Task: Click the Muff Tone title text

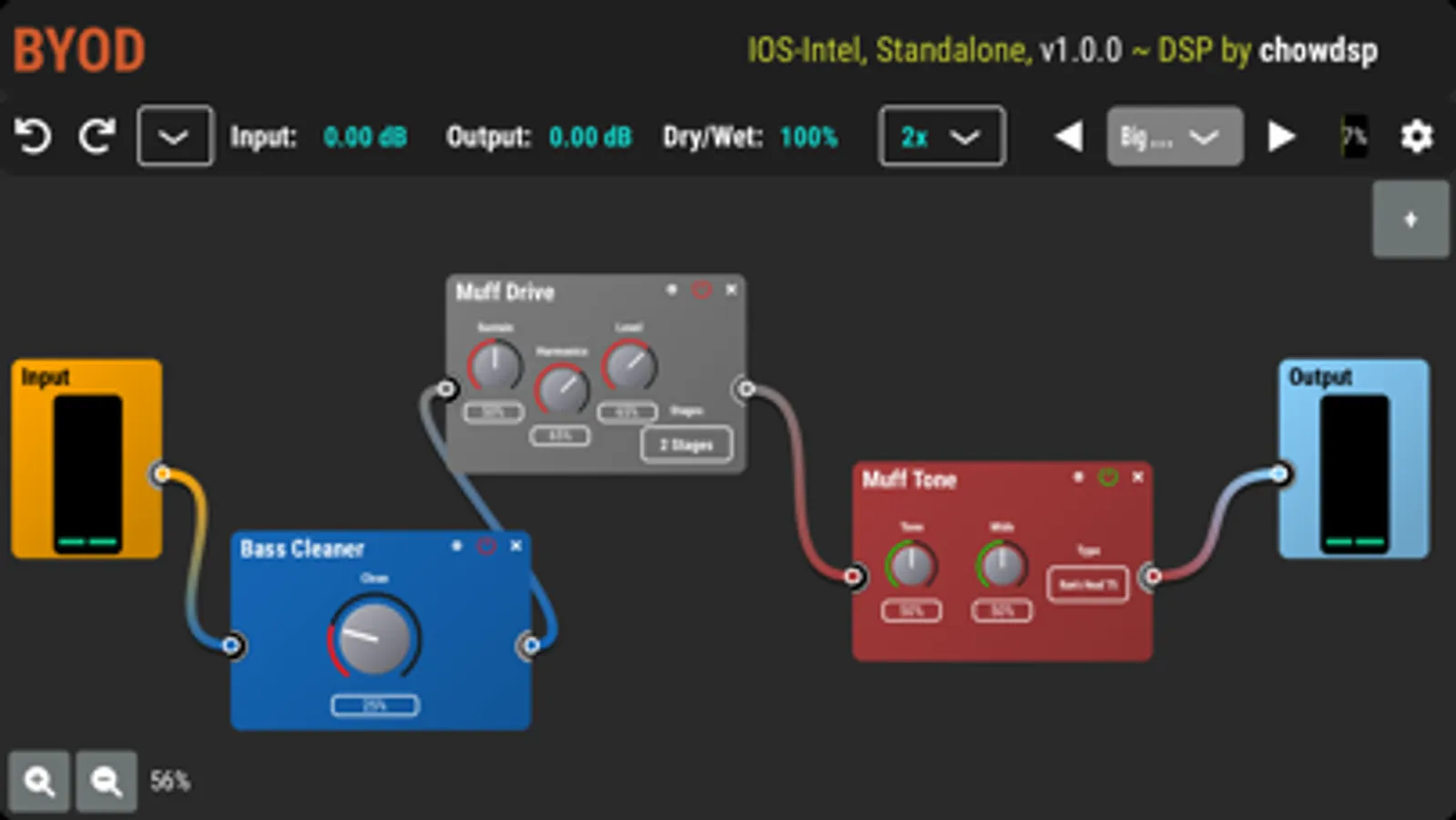Action: click(909, 479)
